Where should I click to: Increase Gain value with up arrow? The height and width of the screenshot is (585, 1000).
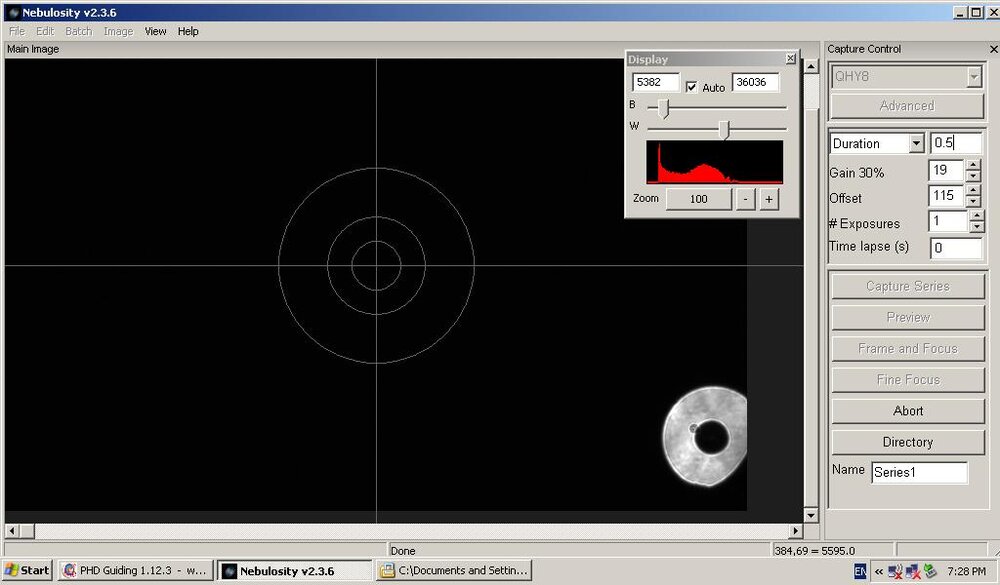pyautogui.click(x=973, y=165)
